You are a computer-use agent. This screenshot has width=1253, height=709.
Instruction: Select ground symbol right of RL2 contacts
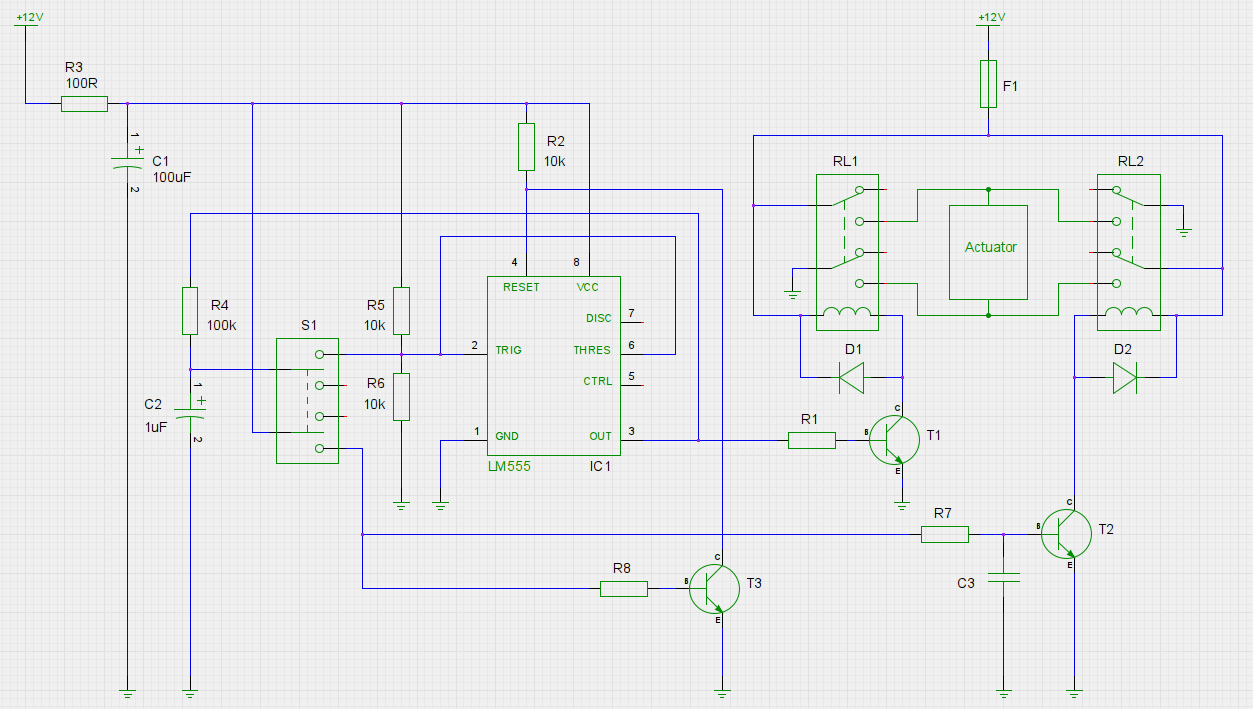pos(1184,232)
